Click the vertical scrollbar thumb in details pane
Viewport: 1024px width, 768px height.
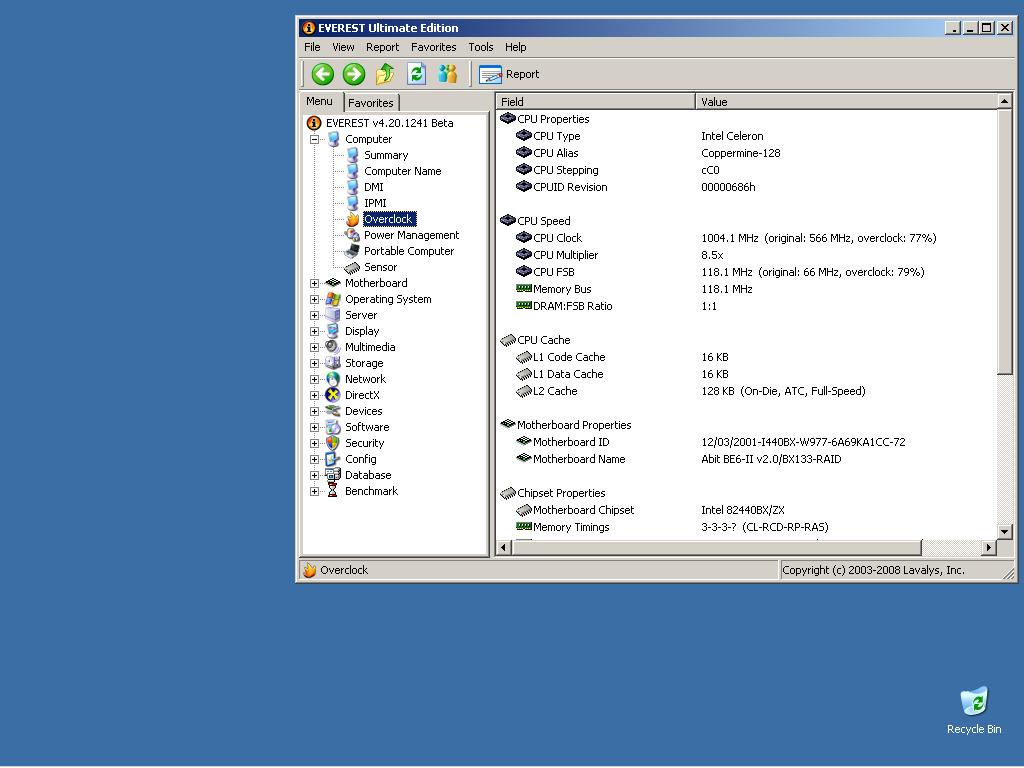(1004, 242)
